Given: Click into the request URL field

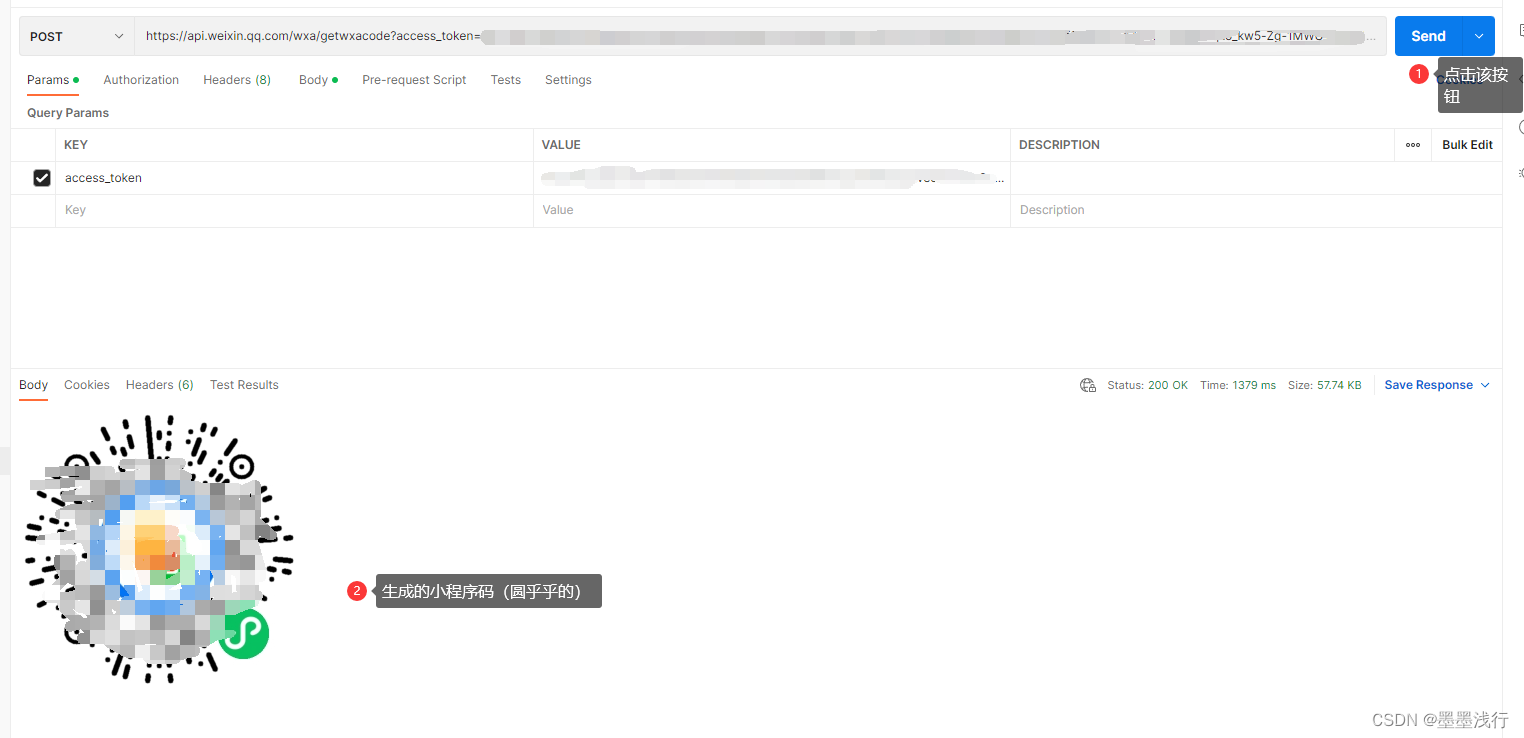Looking at the screenshot, I should pos(760,36).
